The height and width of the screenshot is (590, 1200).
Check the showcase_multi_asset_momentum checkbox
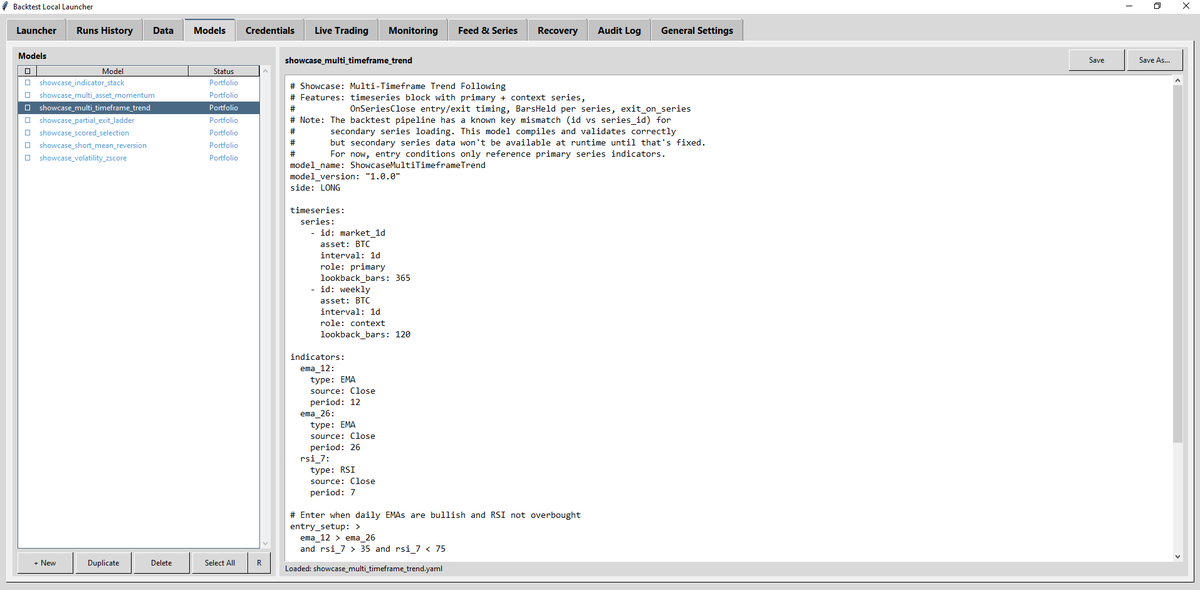(27, 95)
